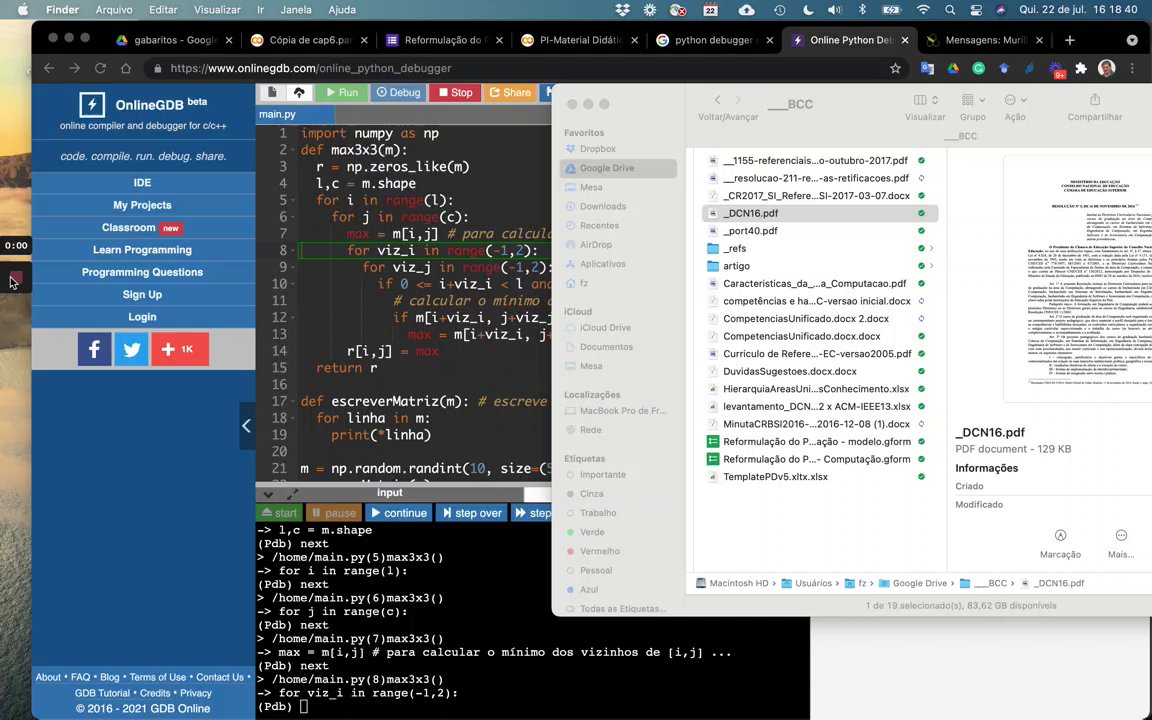Image resolution: width=1152 pixels, height=720 pixels.
Task: Open the Visualizar menu in menu bar
Action: click(217, 10)
